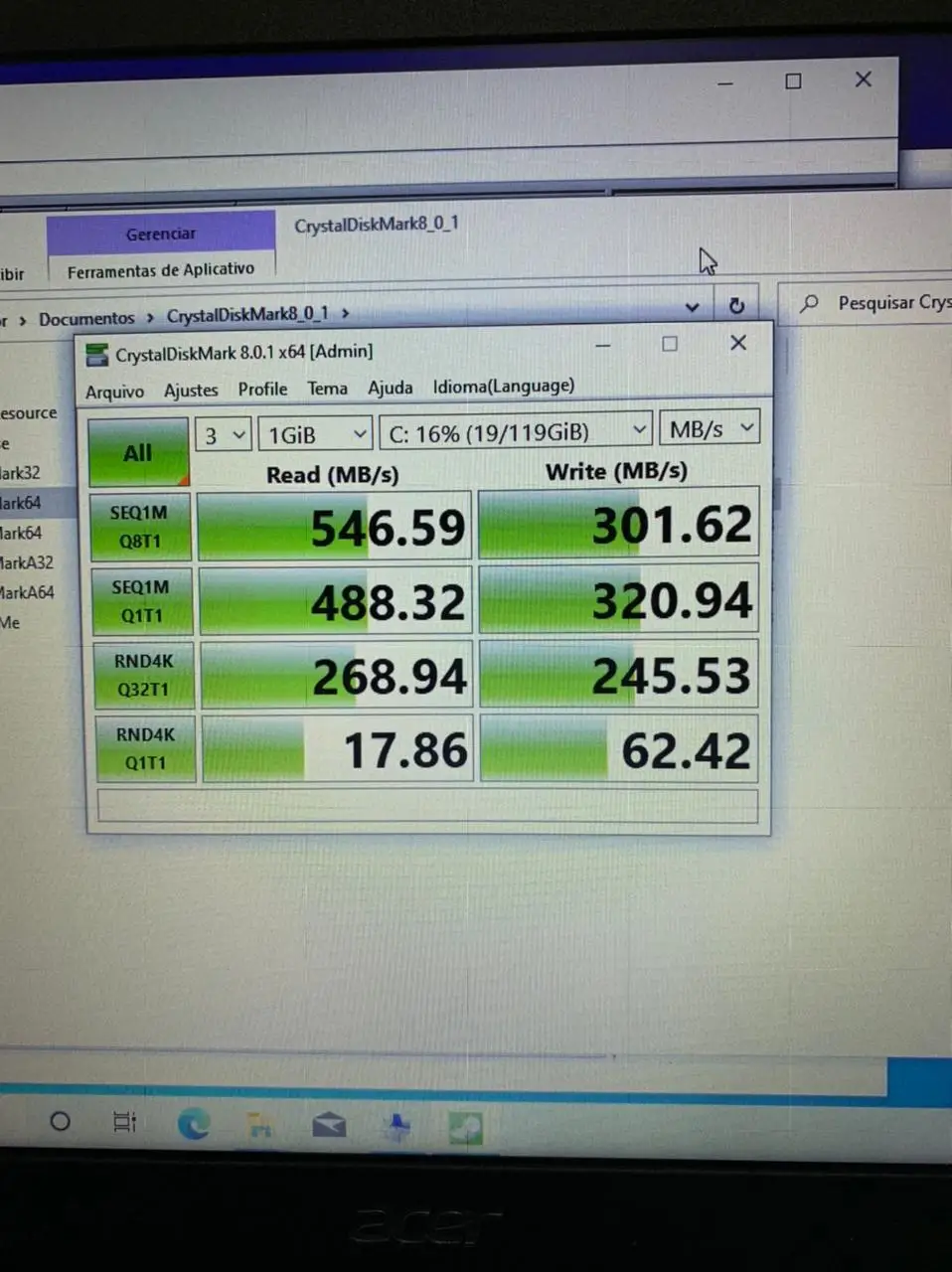Open the C: drive selection dropdown
Image resolution: width=952 pixels, height=1272 pixels.
coord(517,431)
